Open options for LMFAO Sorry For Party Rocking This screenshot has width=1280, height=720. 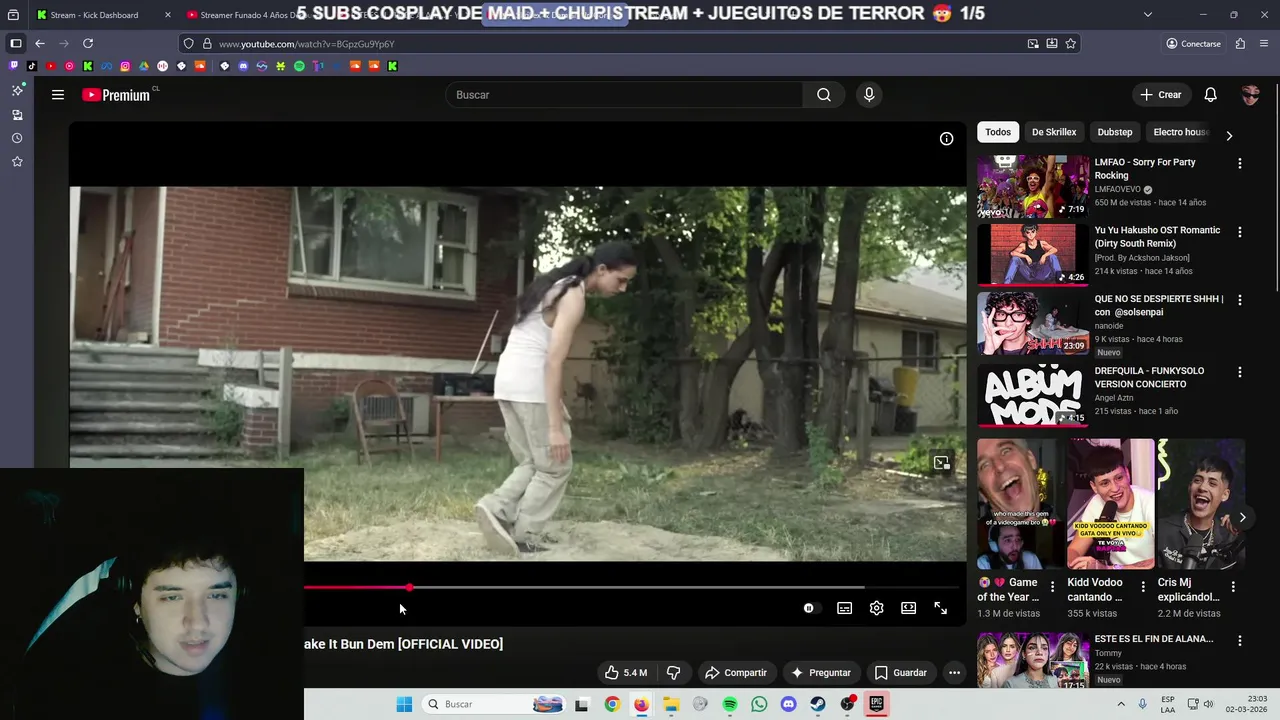pos(1240,164)
